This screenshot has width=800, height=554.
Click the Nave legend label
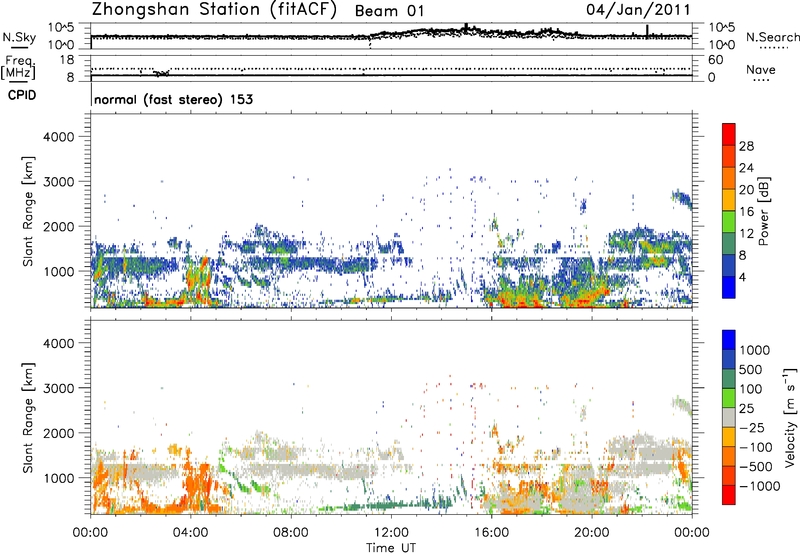[x=760, y=69]
